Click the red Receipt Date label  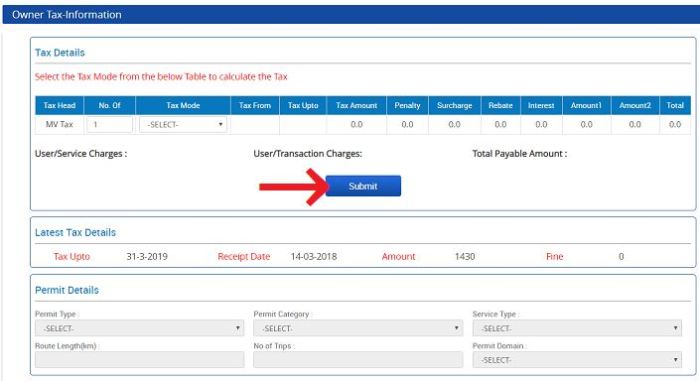click(244, 256)
